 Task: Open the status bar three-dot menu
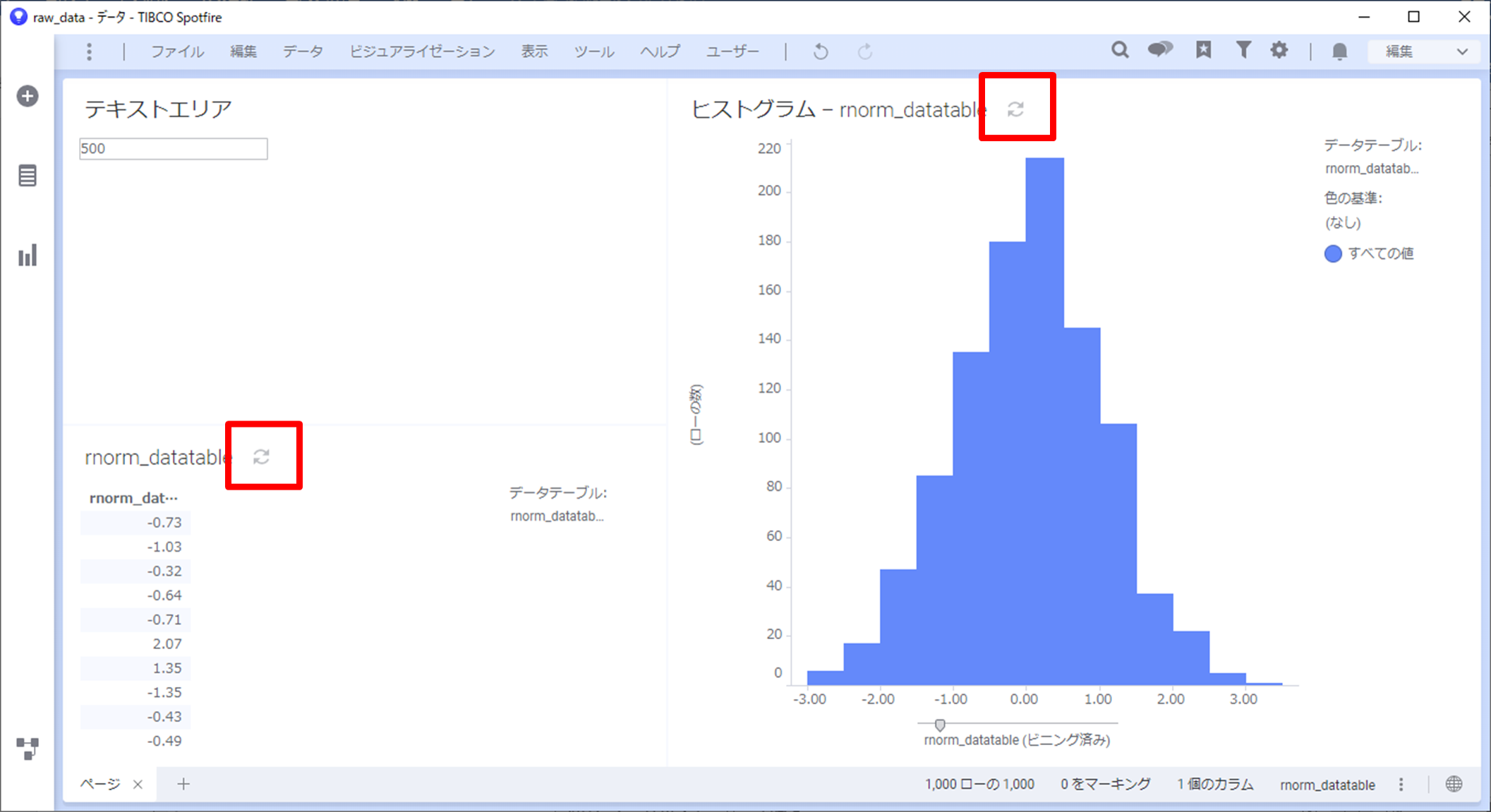(x=1401, y=784)
